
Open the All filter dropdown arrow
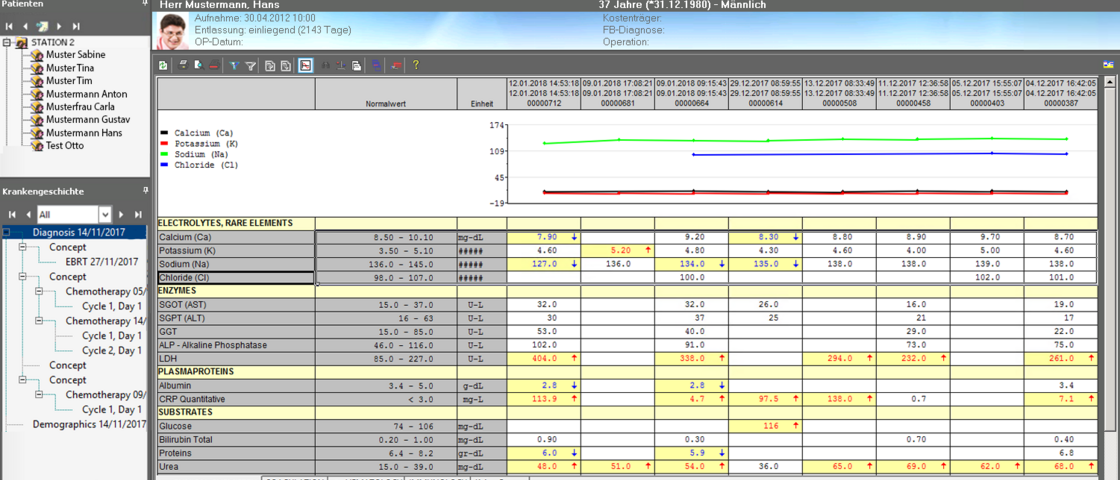click(106, 214)
